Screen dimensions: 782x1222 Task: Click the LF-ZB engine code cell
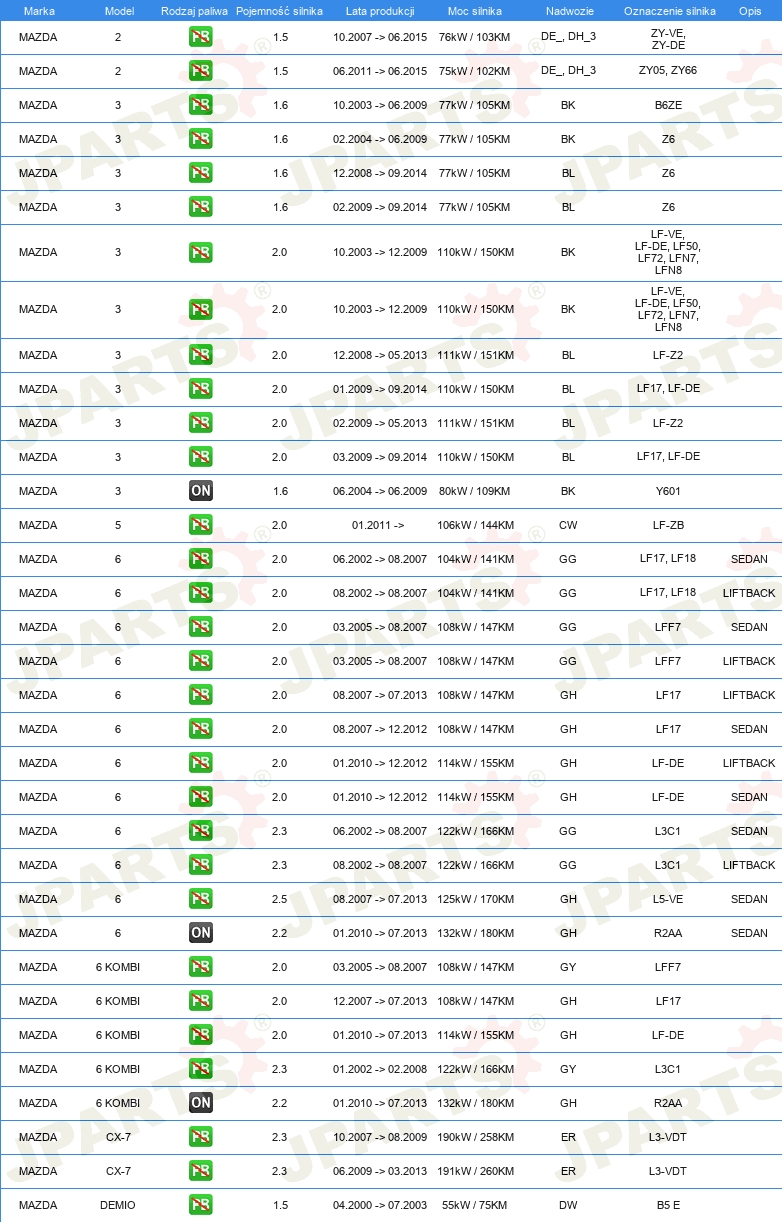point(668,526)
